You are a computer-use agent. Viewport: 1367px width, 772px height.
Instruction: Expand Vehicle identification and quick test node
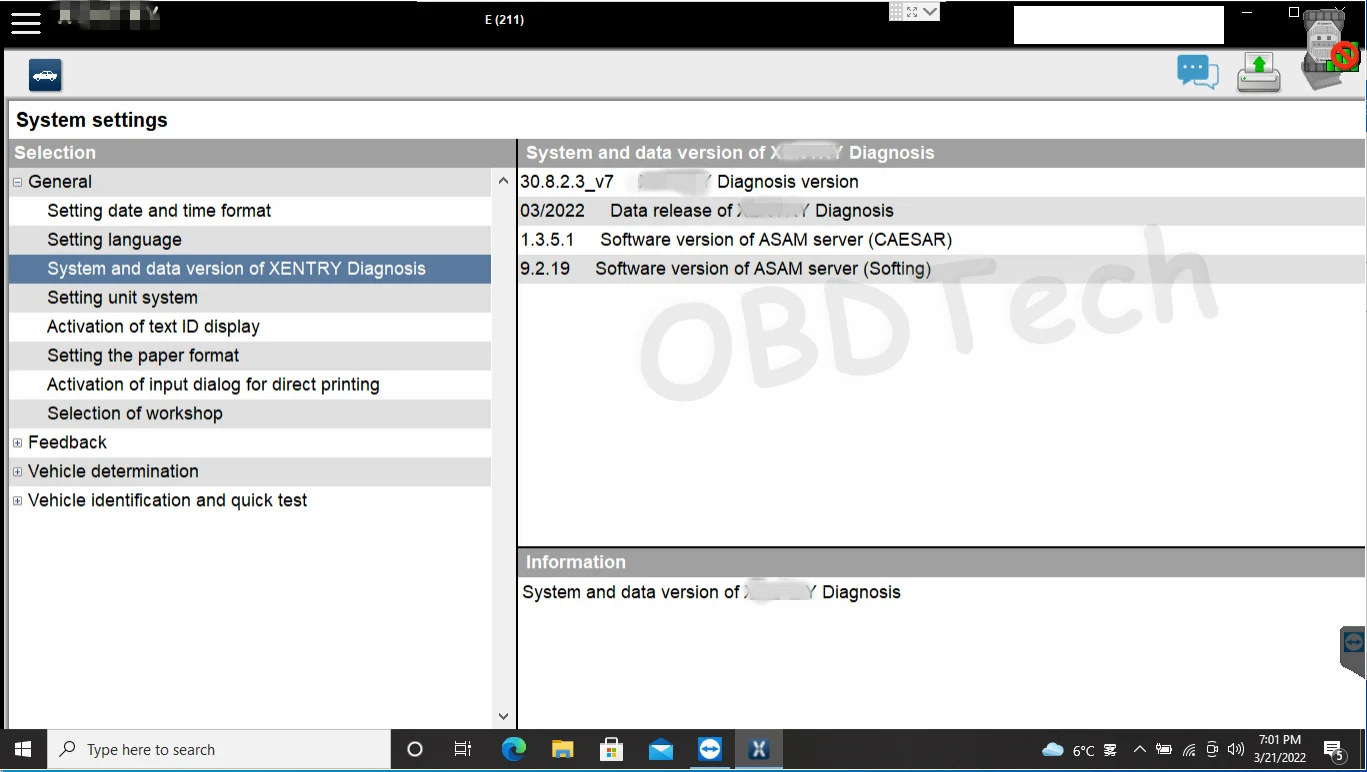point(18,501)
